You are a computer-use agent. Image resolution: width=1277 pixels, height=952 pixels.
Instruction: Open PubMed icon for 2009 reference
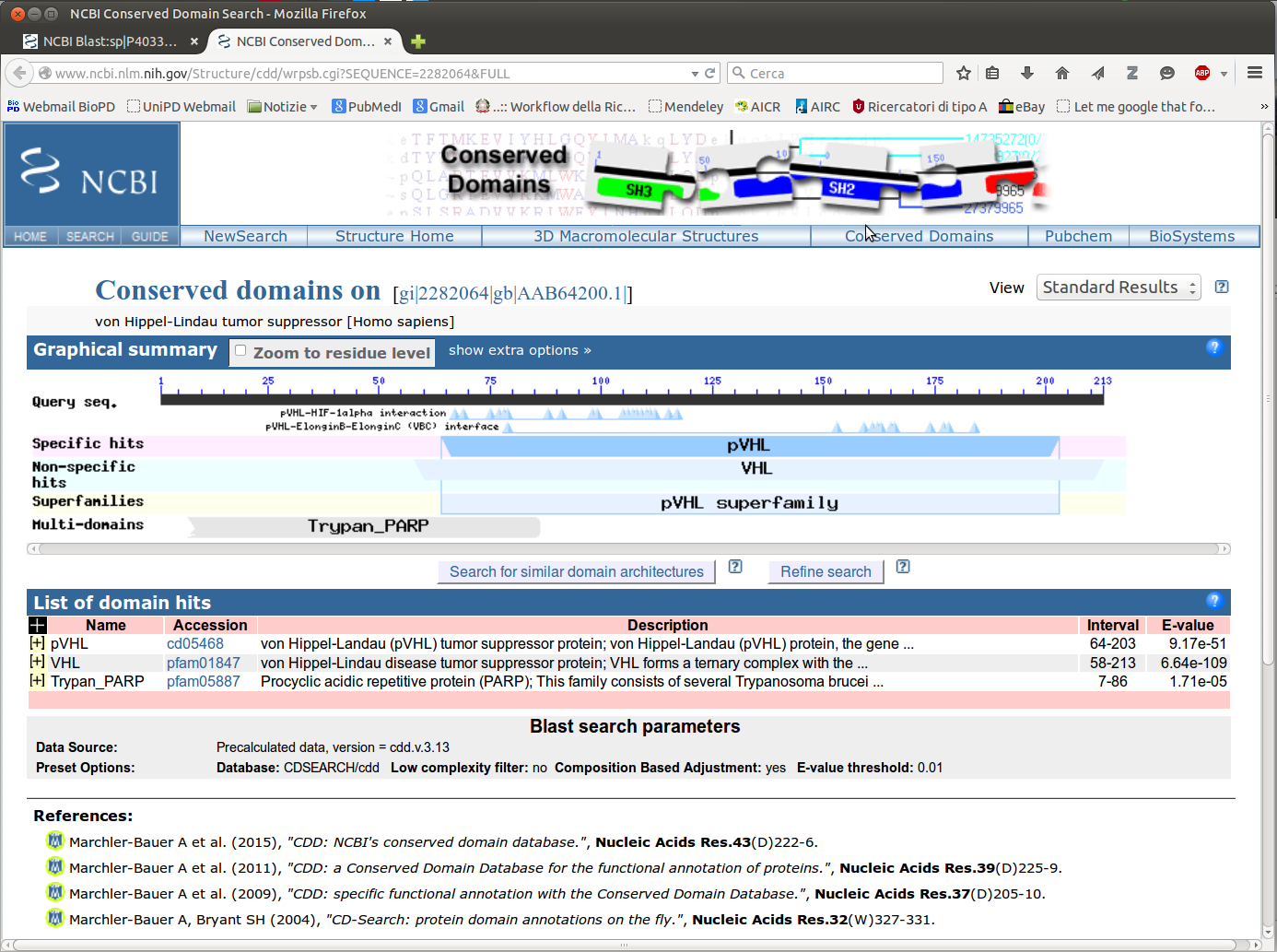click(55, 892)
